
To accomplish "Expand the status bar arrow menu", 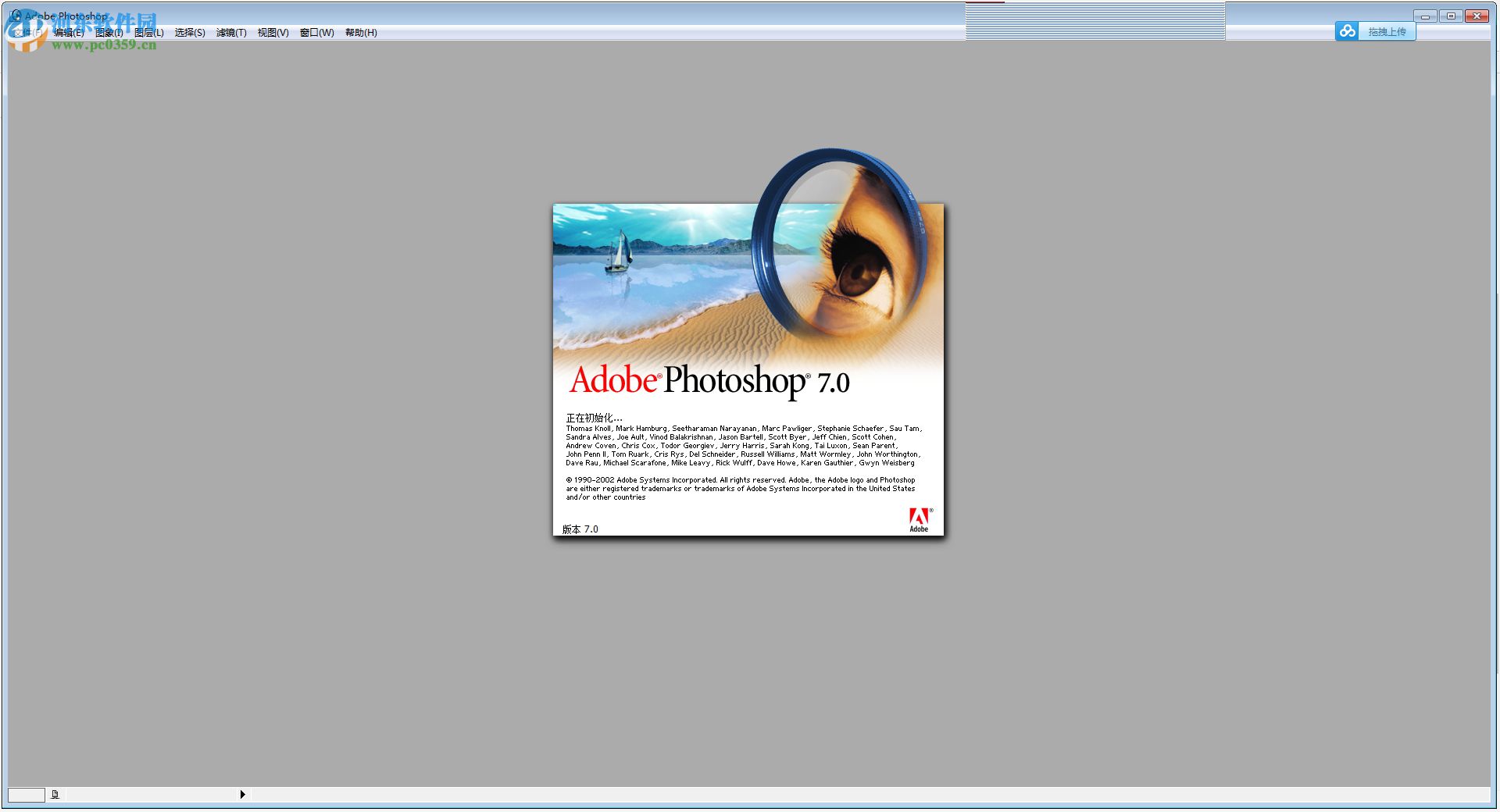I will (x=242, y=795).
